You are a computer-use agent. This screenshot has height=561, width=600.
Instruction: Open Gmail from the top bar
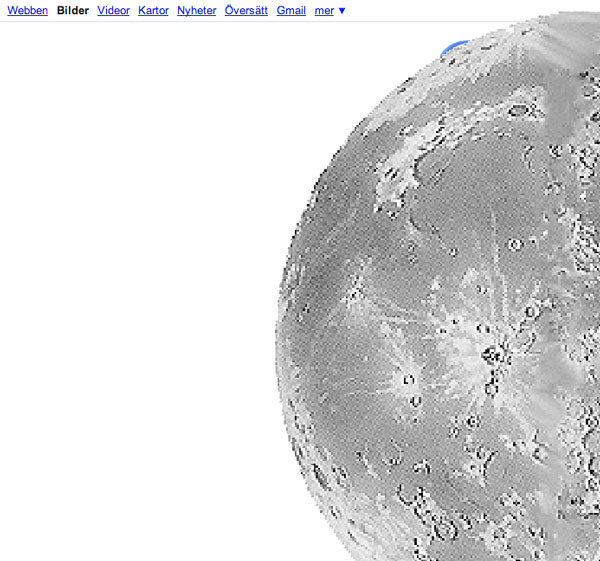tap(291, 10)
